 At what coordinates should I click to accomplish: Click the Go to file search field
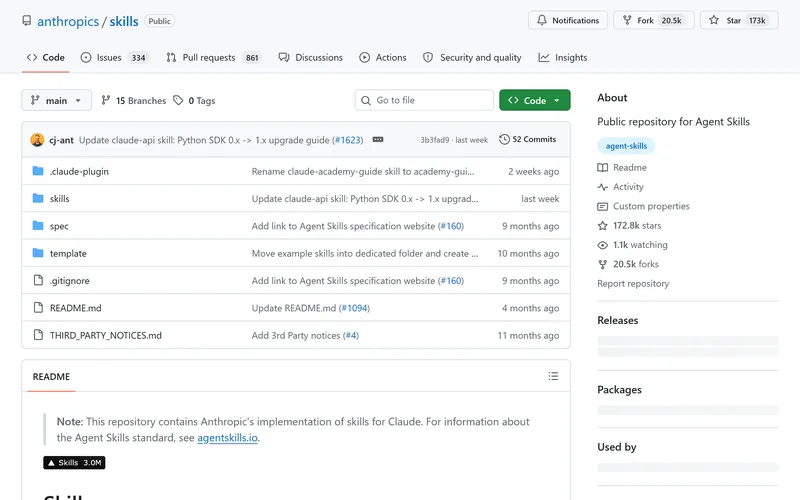click(x=424, y=100)
